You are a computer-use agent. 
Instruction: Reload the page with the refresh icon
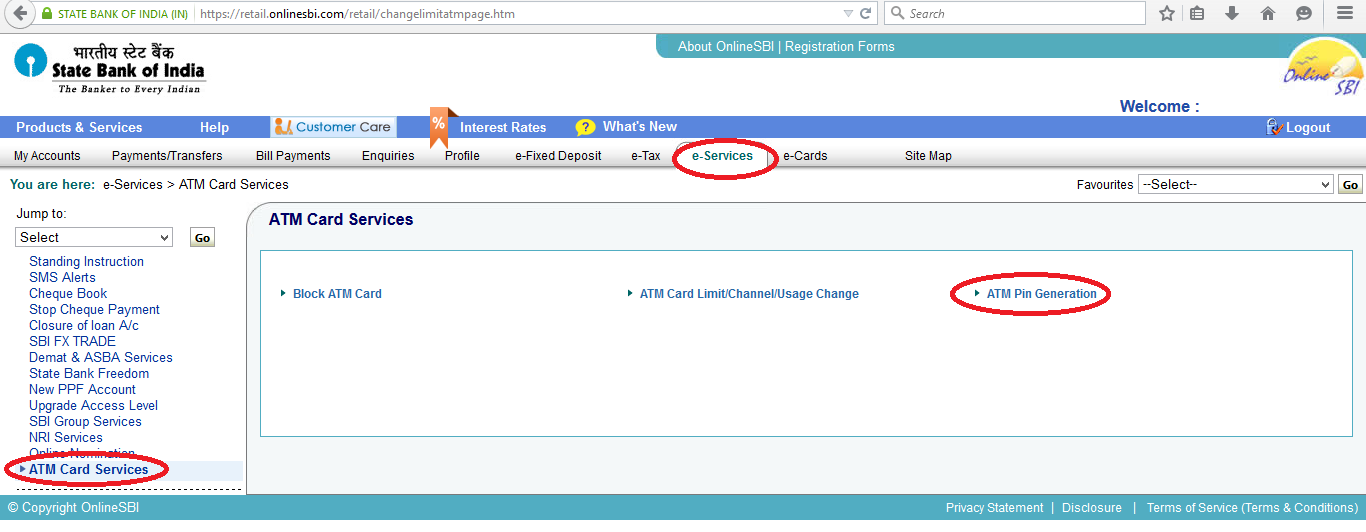(x=866, y=14)
